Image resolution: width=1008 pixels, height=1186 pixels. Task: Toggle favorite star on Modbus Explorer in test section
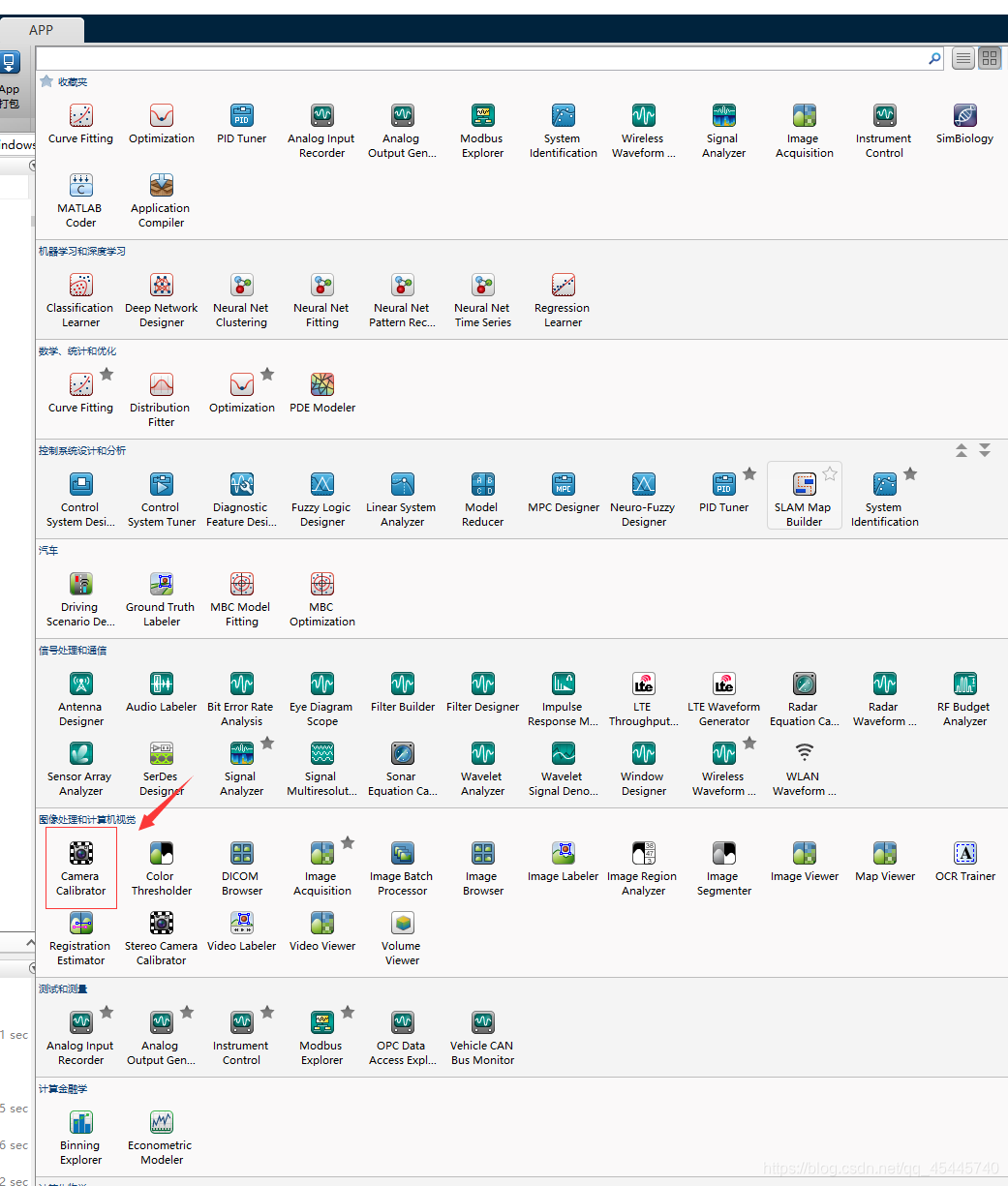[348, 1012]
